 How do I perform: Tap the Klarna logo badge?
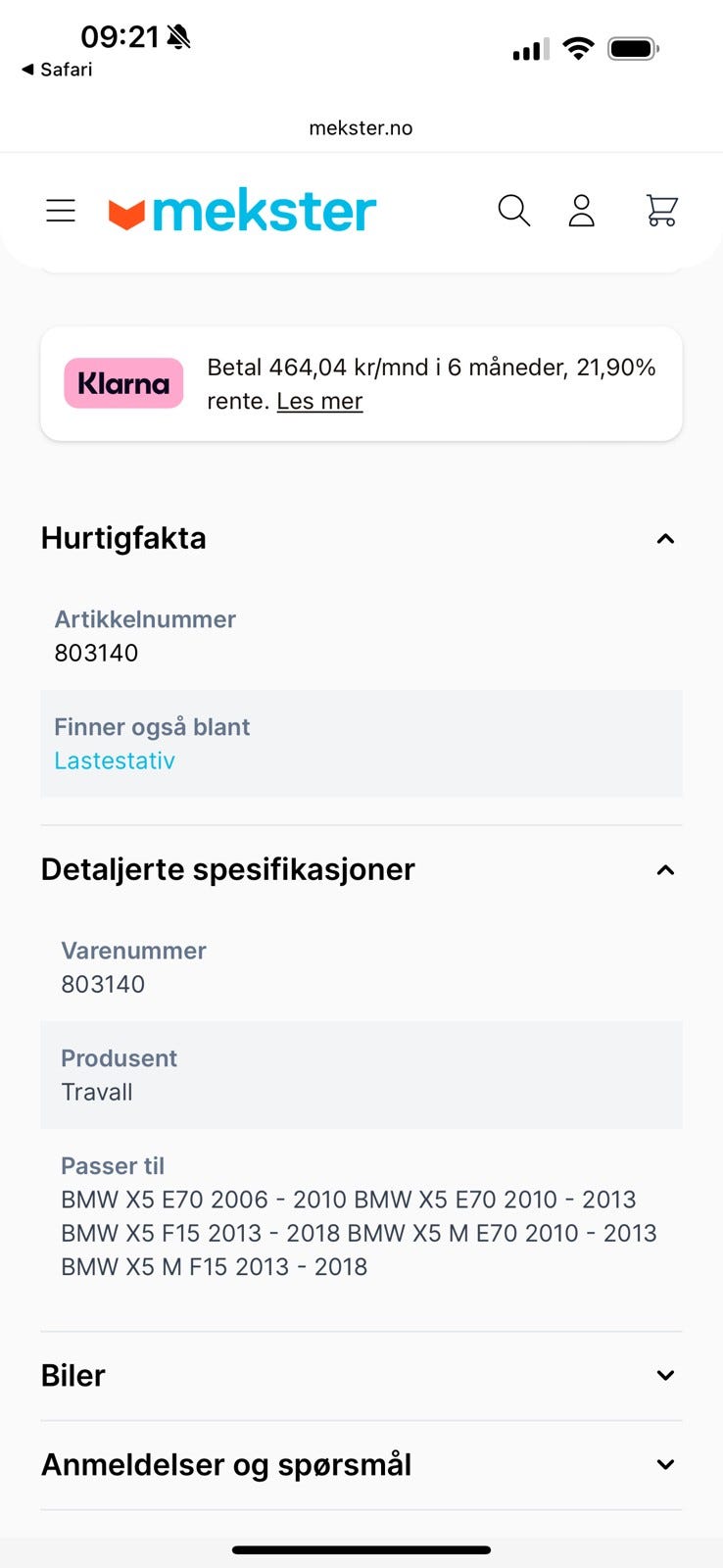point(123,383)
